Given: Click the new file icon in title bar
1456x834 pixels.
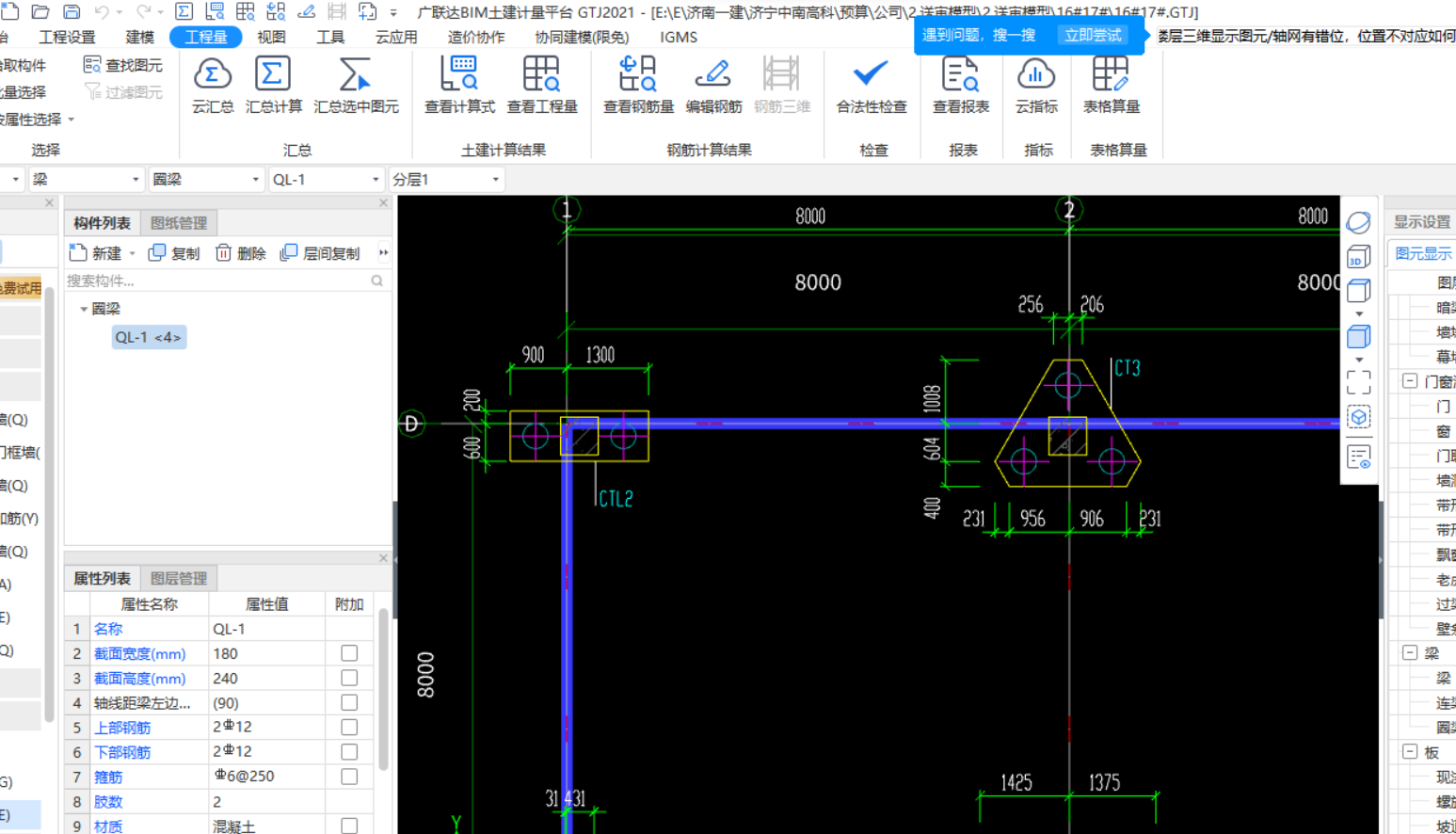Looking at the screenshot, I should click(10, 11).
